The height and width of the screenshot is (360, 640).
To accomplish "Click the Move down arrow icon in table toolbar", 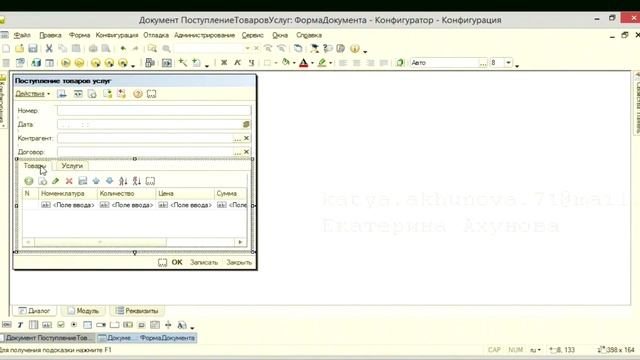I will [109, 181].
